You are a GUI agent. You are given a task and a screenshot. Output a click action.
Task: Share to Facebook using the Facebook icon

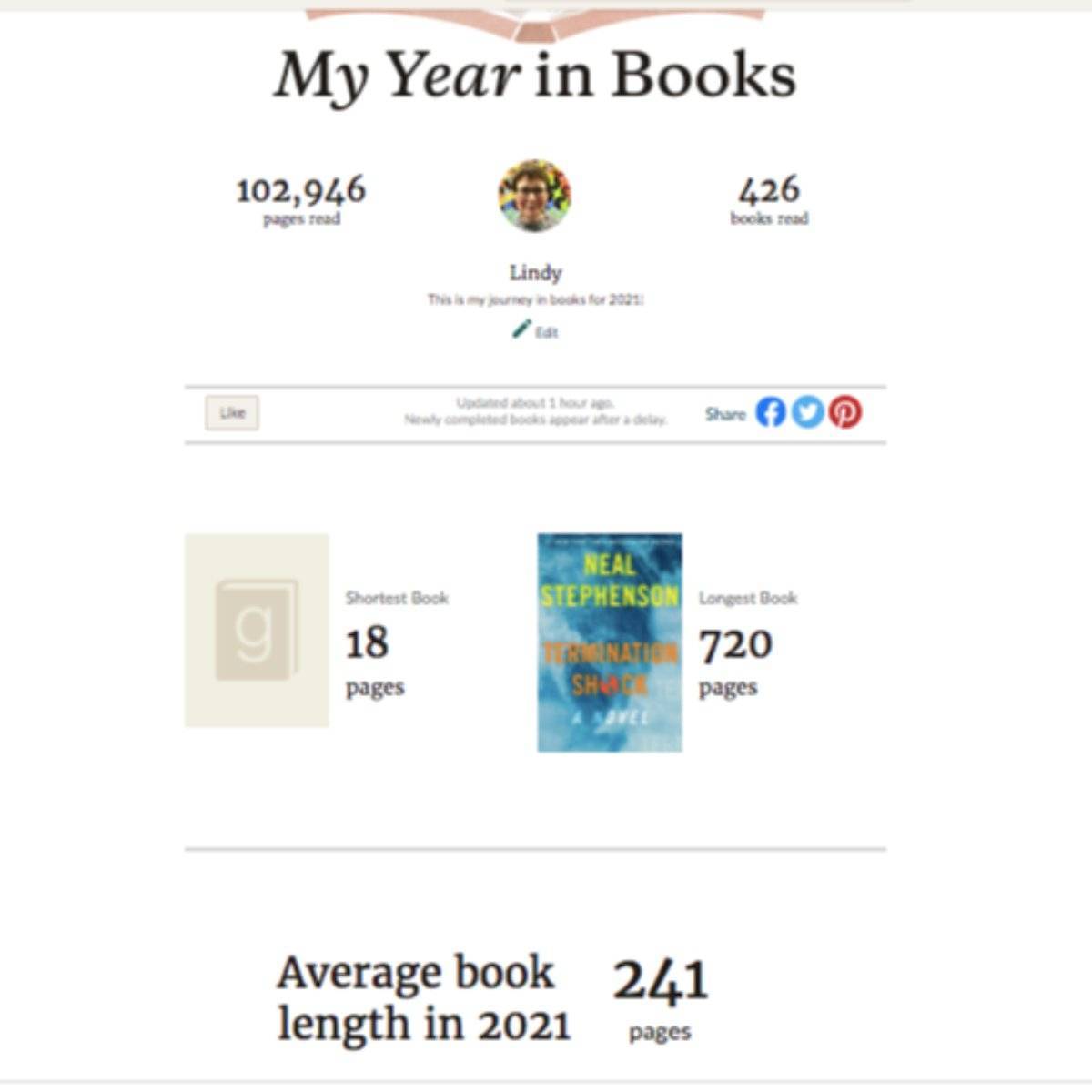click(770, 412)
